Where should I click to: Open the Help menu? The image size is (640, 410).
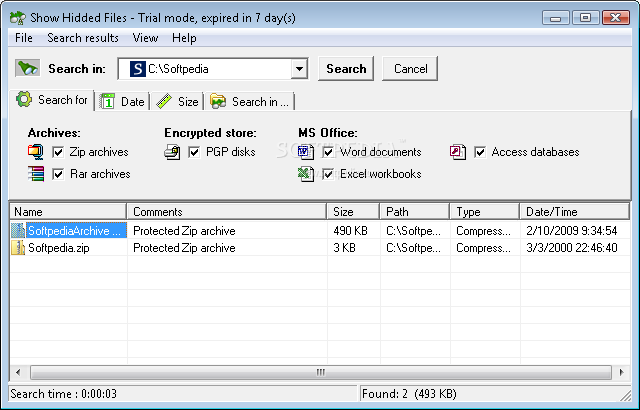(184, 38)
